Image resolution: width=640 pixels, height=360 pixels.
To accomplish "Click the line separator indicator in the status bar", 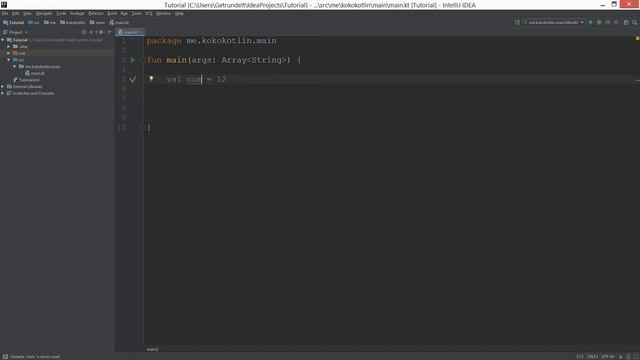I will pos(592,357).
